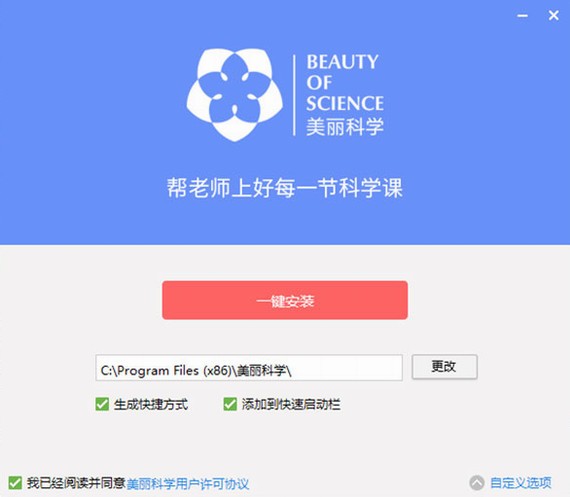The width and height of the screenshot is (570, 497).
Task: Uncheck the 生成快捷方式 checkbox
Action: point(102,404)
